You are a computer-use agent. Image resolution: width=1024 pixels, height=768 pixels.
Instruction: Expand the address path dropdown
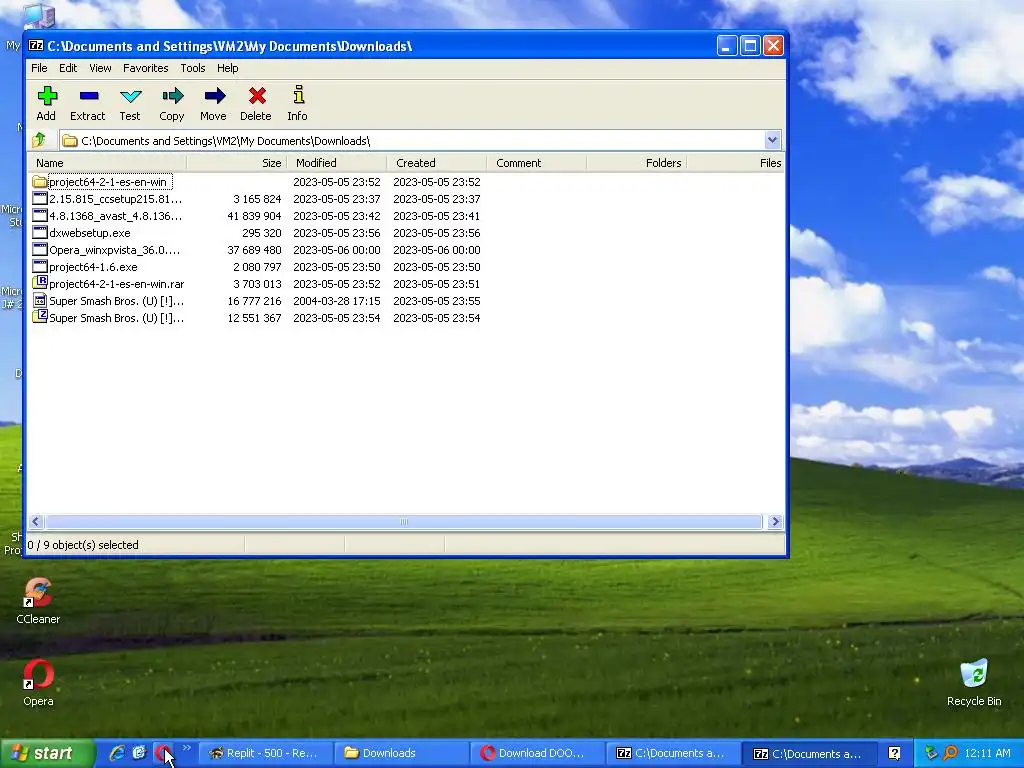click(772, 140)
